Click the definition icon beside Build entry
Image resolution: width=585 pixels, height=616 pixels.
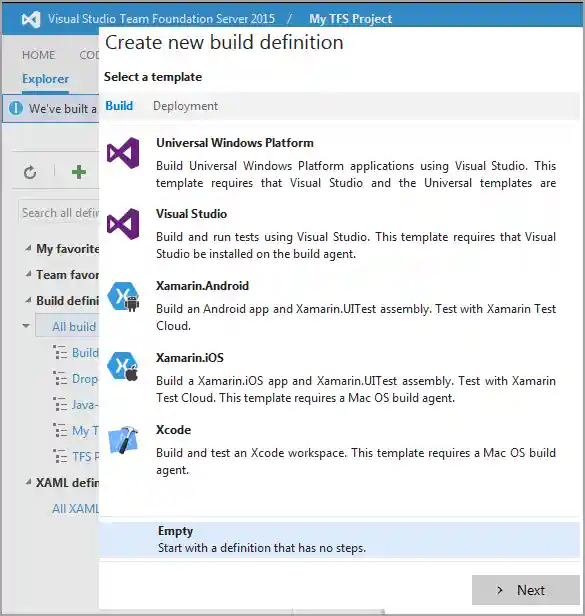coord(60,352)
